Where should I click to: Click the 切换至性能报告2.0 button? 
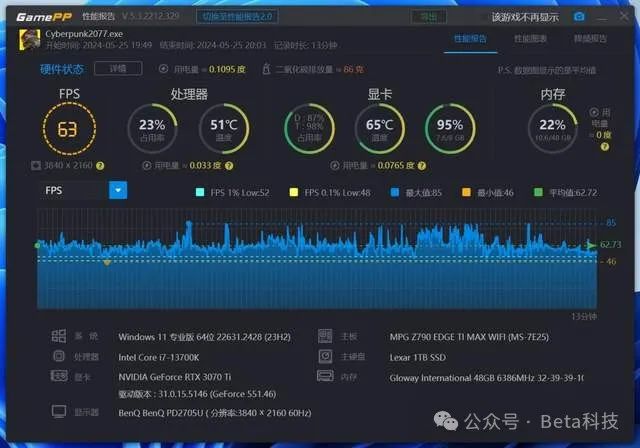[237, 17]
